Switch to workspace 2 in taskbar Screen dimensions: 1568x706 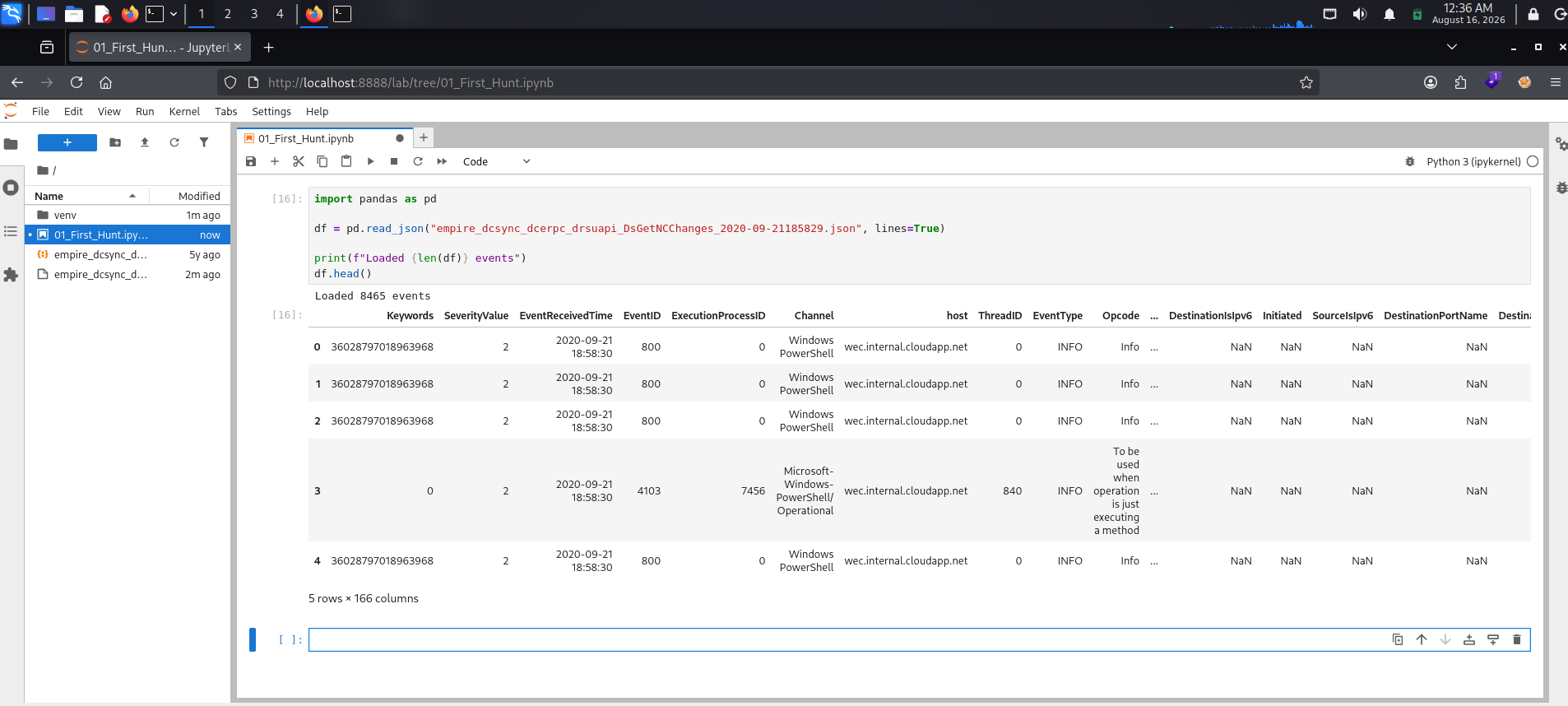tap(228, 14)
